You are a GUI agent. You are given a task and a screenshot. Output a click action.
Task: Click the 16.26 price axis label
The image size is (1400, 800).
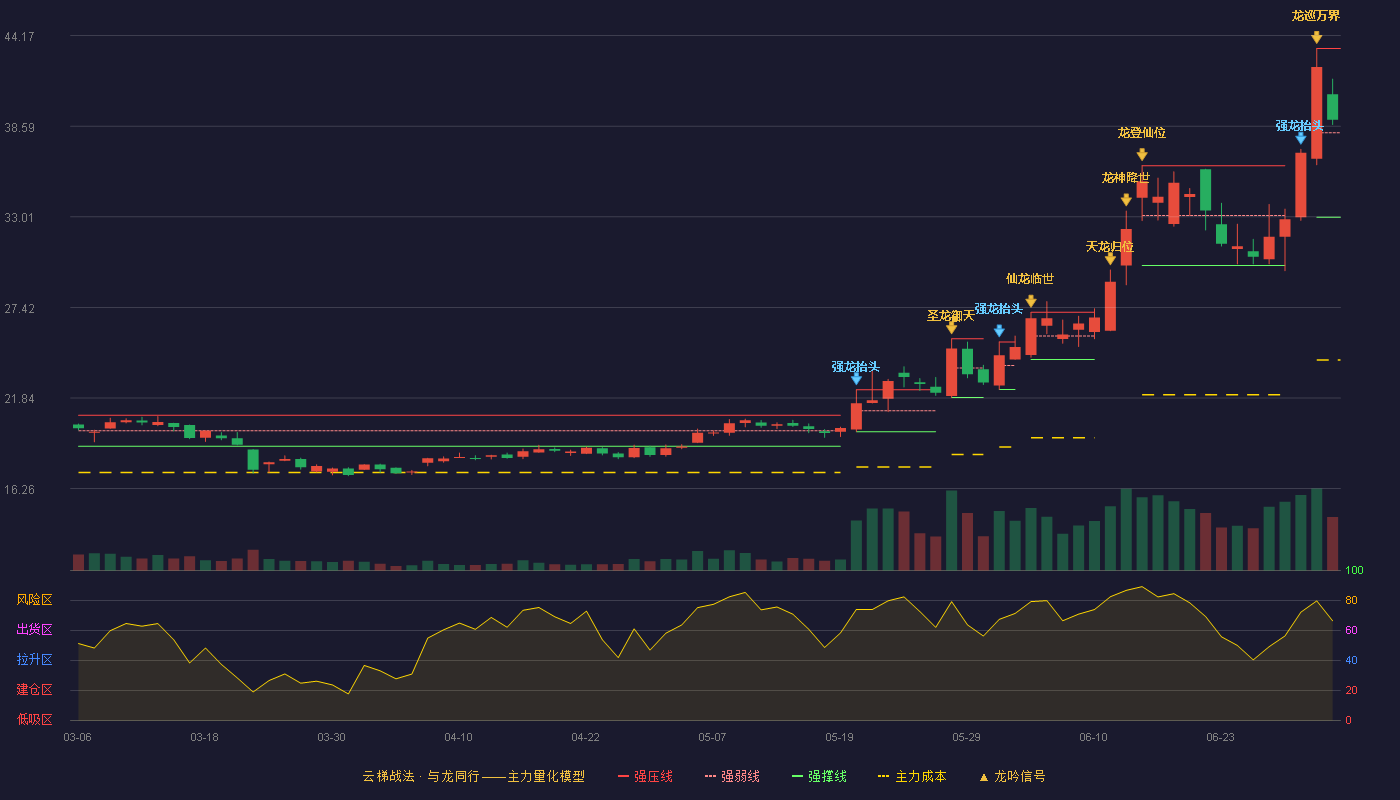coord(20,490)
